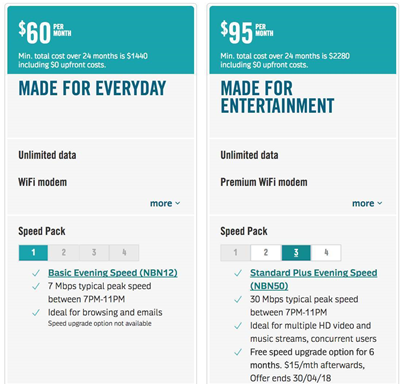Click the chevron beside 'more' in Entertainment plan
This screenshot has height=384, width=400.
380,203
